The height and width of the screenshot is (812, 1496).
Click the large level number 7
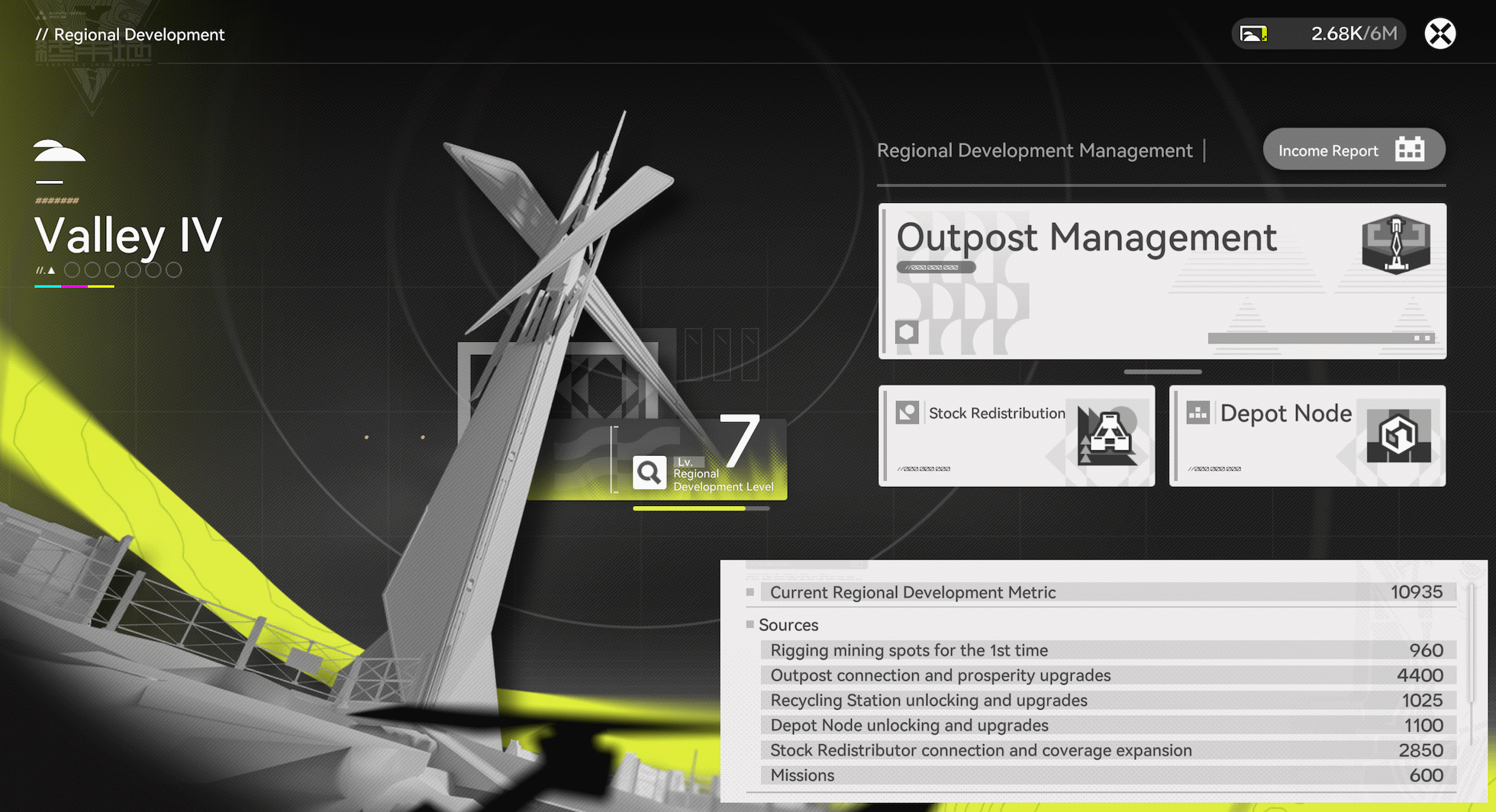coord(740,440)
